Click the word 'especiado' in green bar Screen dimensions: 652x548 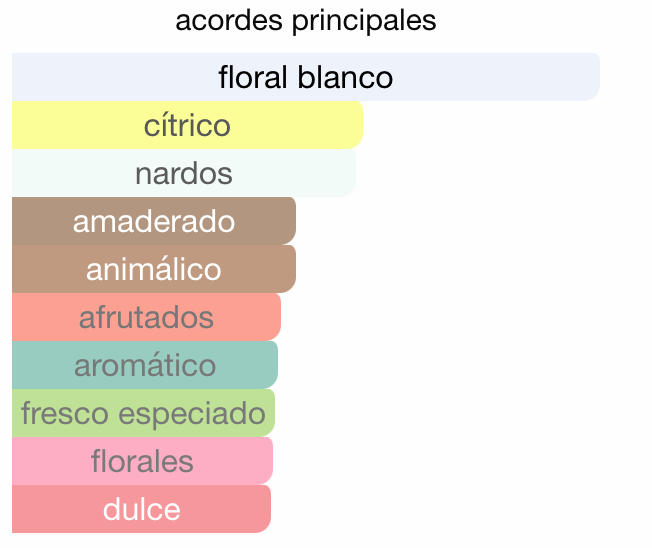pos(192,414)
